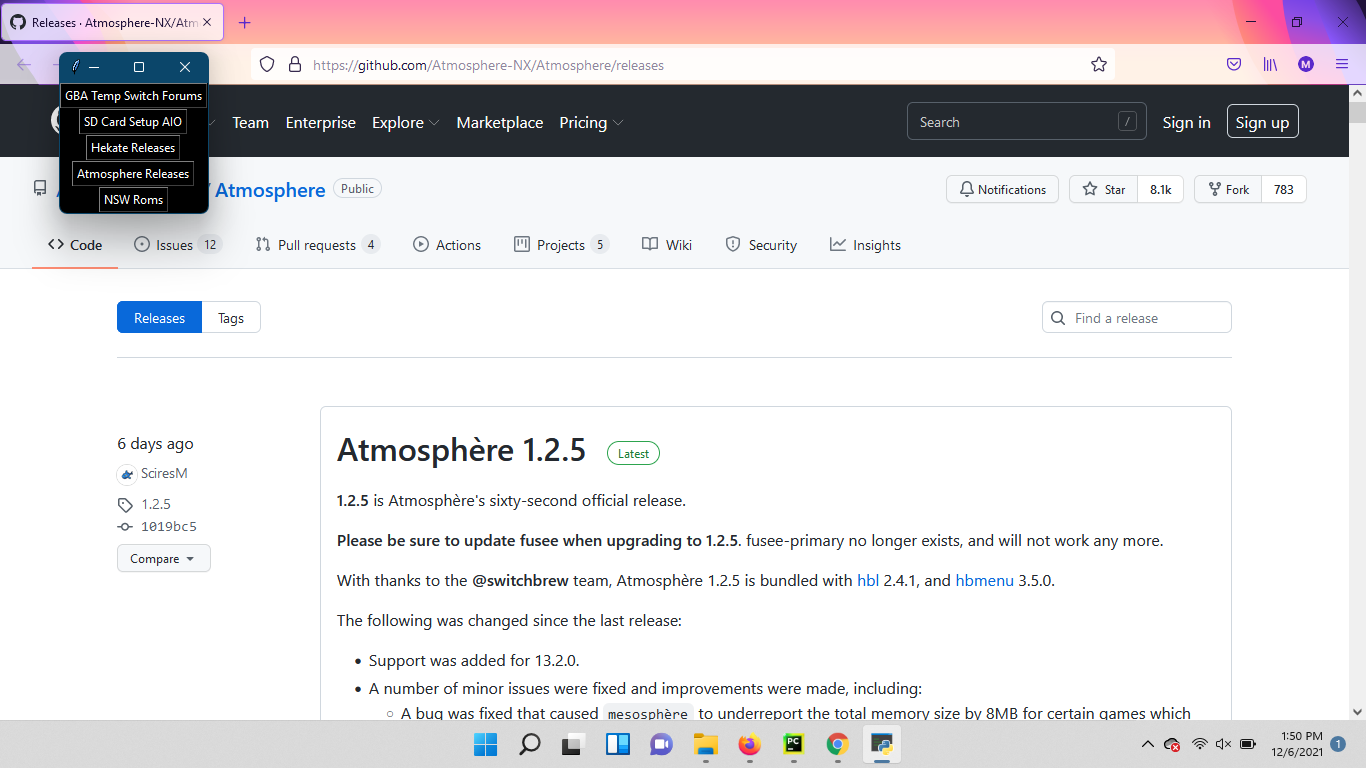Open the Pocket save icon

(1234, 65)
